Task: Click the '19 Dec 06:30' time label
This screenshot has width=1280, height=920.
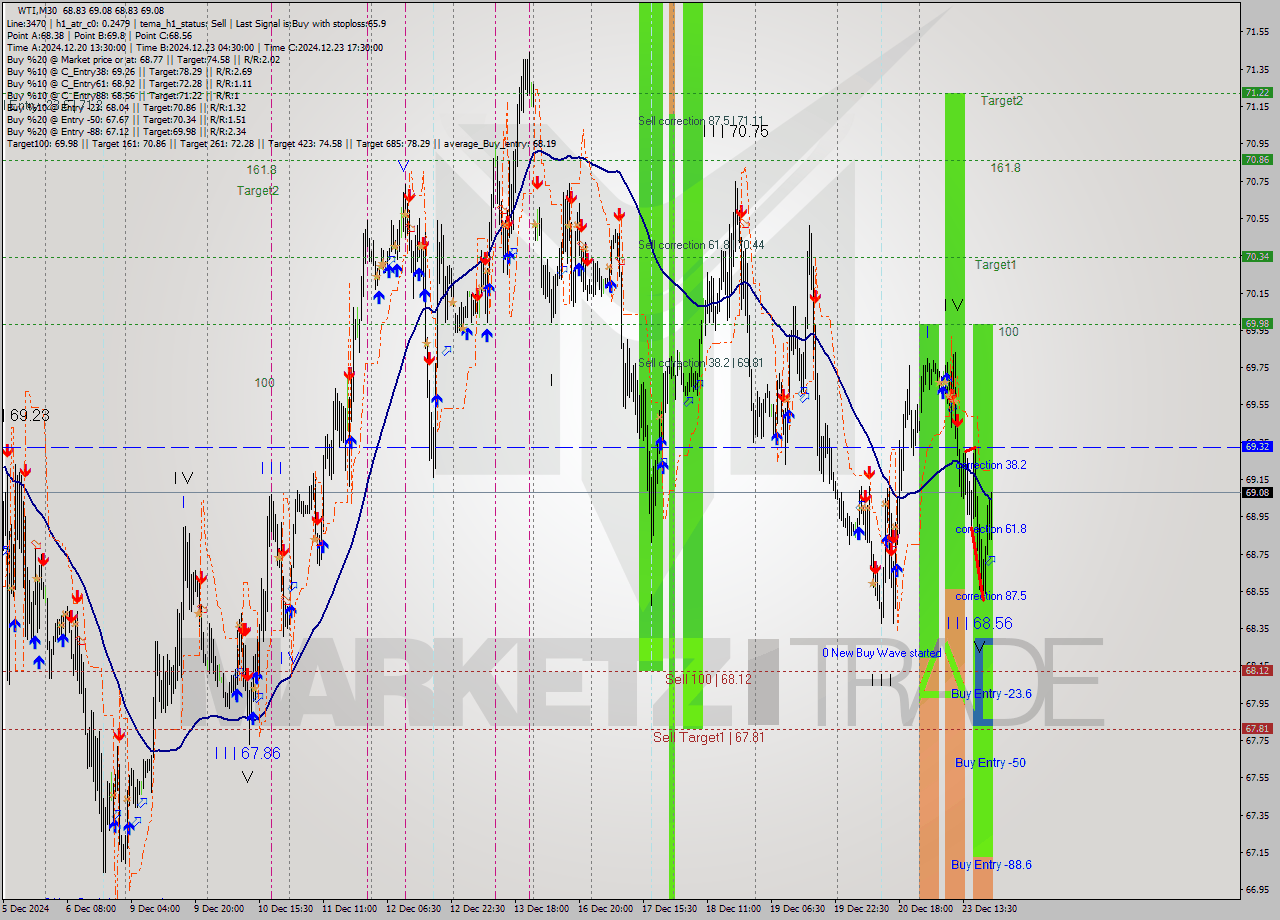Action: tap(797, 909)
